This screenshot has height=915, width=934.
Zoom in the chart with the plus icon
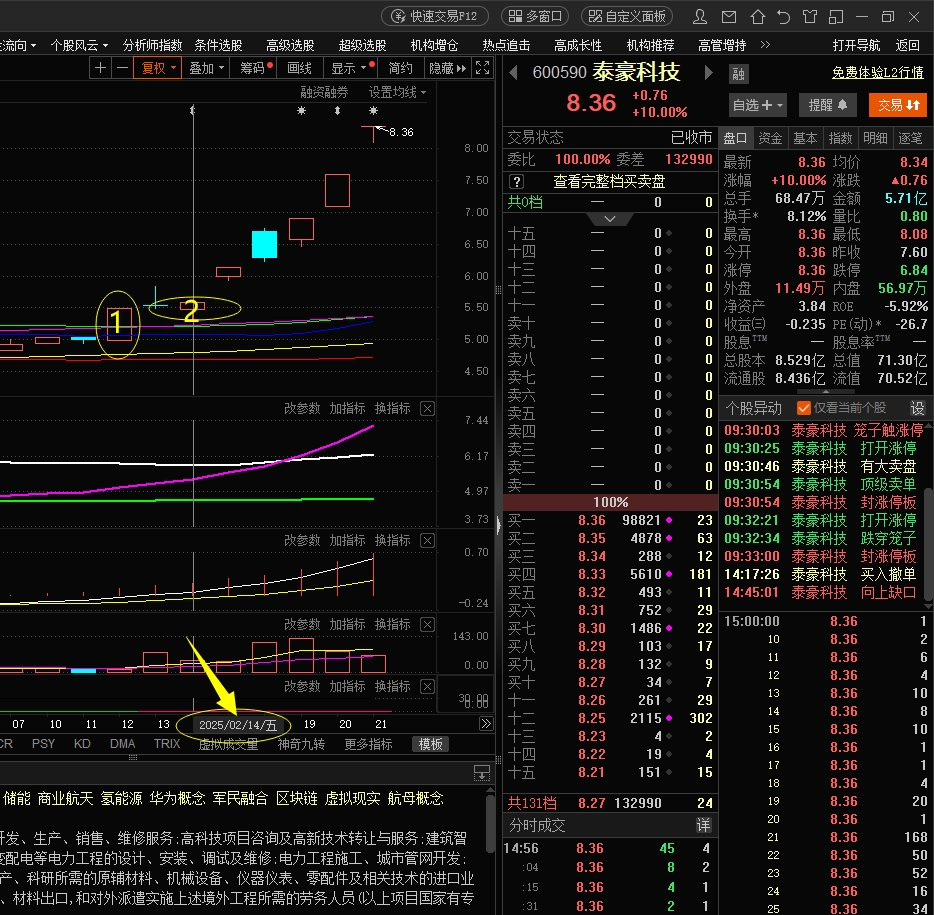pos(100,68)
